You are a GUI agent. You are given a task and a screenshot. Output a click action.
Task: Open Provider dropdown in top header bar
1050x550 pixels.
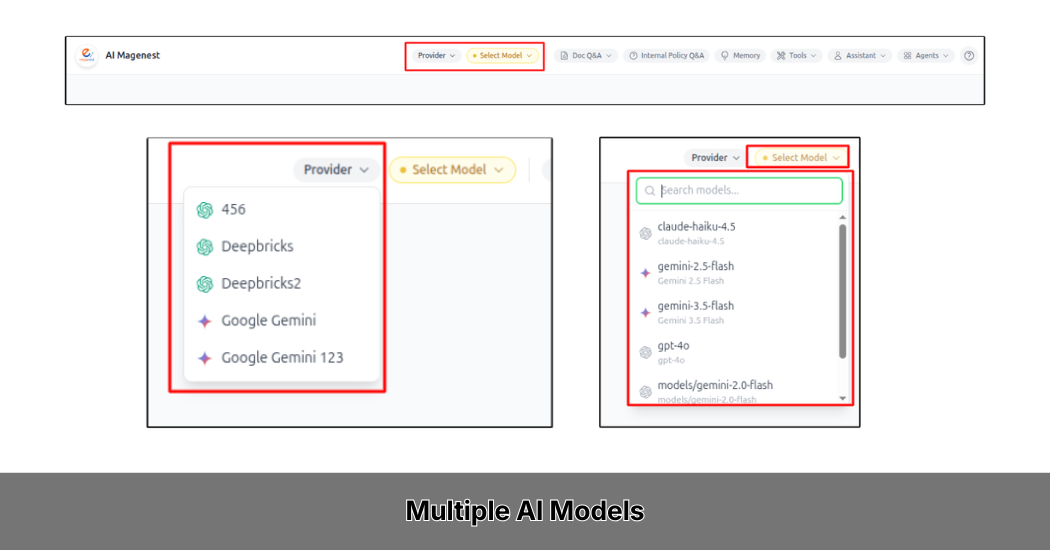click(x=436, y=56)
